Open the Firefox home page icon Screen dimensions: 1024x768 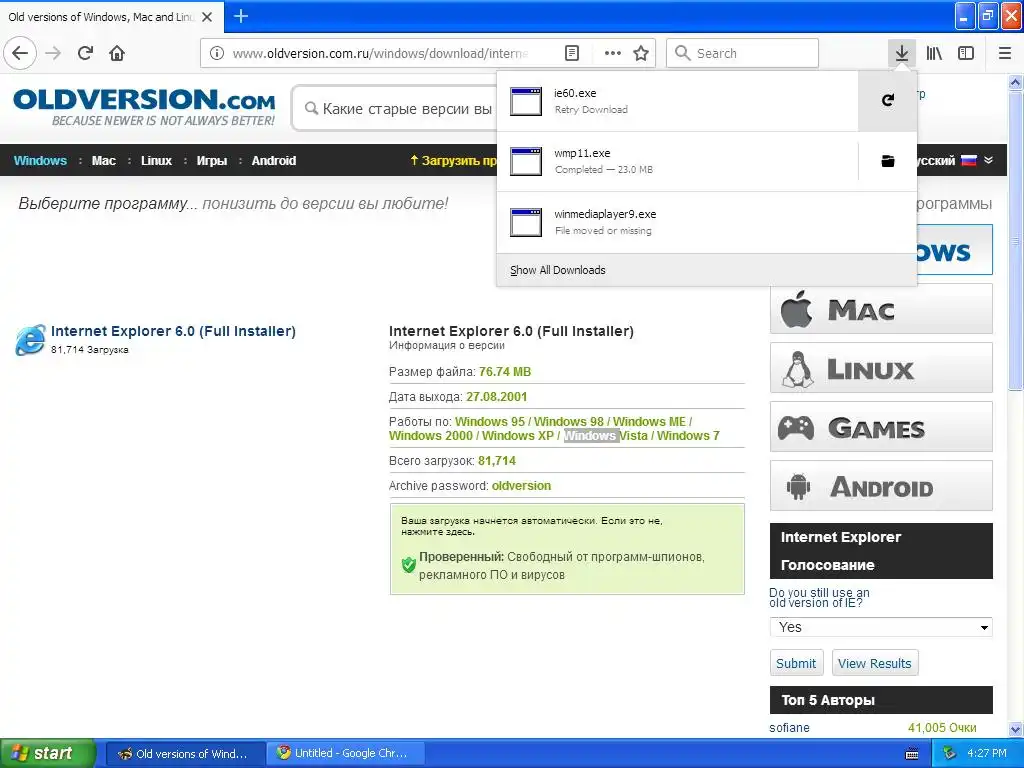117,53
